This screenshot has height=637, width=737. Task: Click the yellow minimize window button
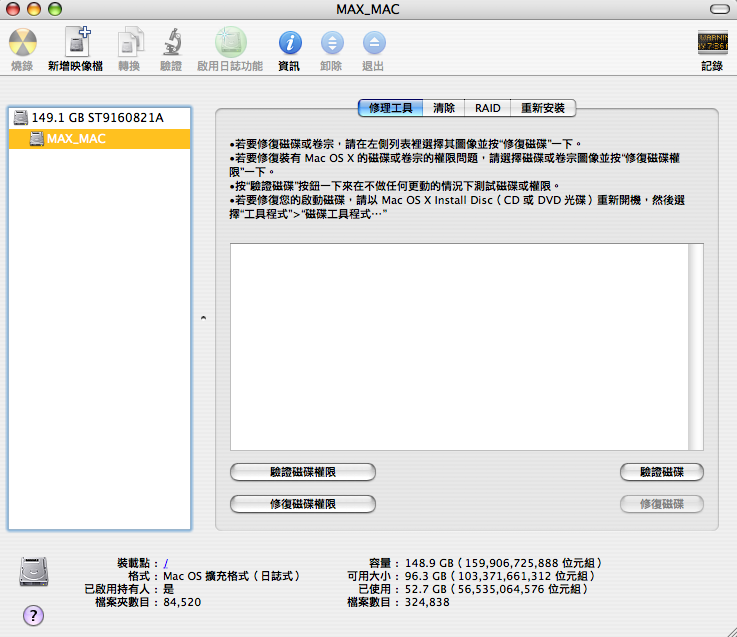point(34,9)
